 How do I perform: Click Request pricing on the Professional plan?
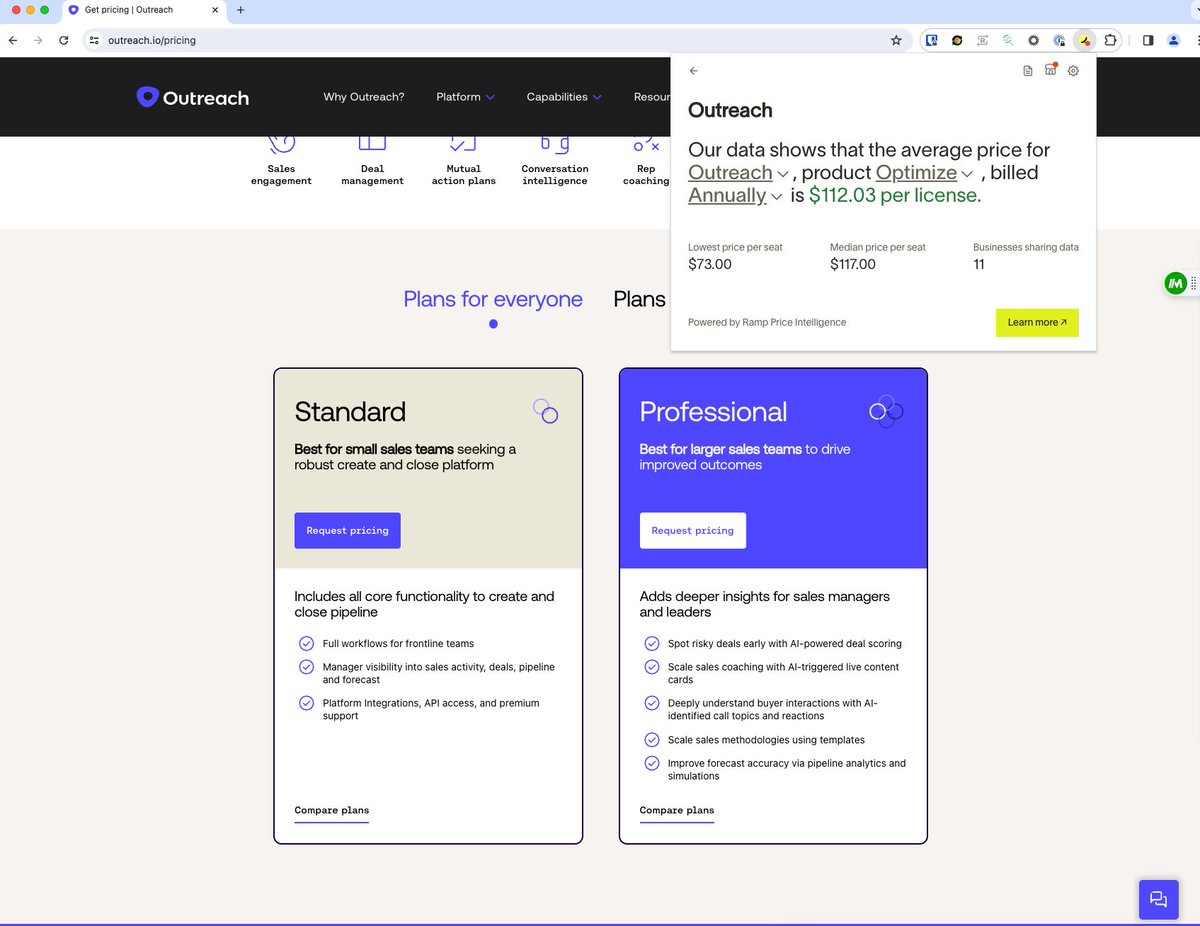pyautogui.click(x=692, y=530)
